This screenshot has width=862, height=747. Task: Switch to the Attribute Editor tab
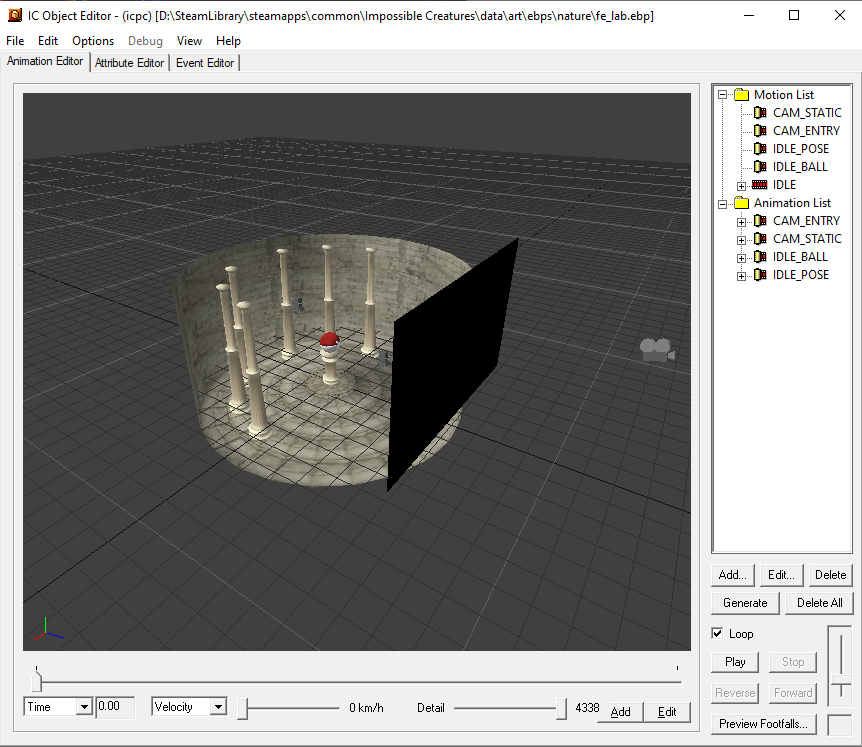pyautogui.click(x=130, y=63)
